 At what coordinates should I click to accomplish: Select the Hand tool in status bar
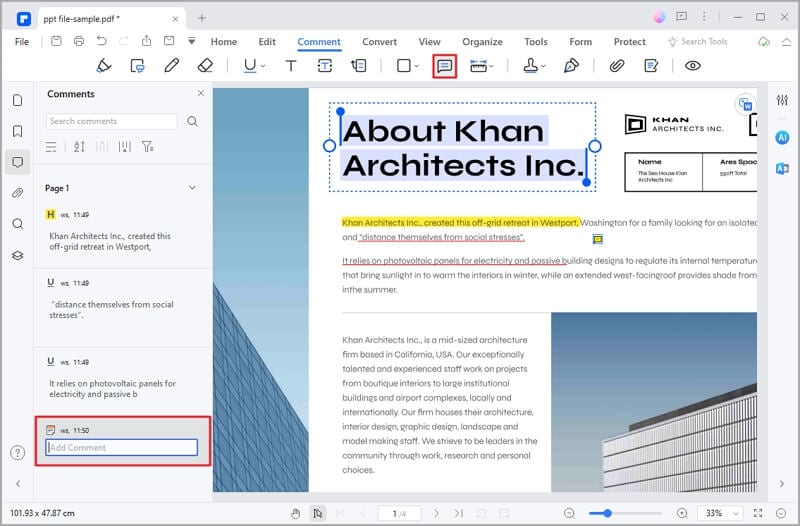(x=295, y=513)
